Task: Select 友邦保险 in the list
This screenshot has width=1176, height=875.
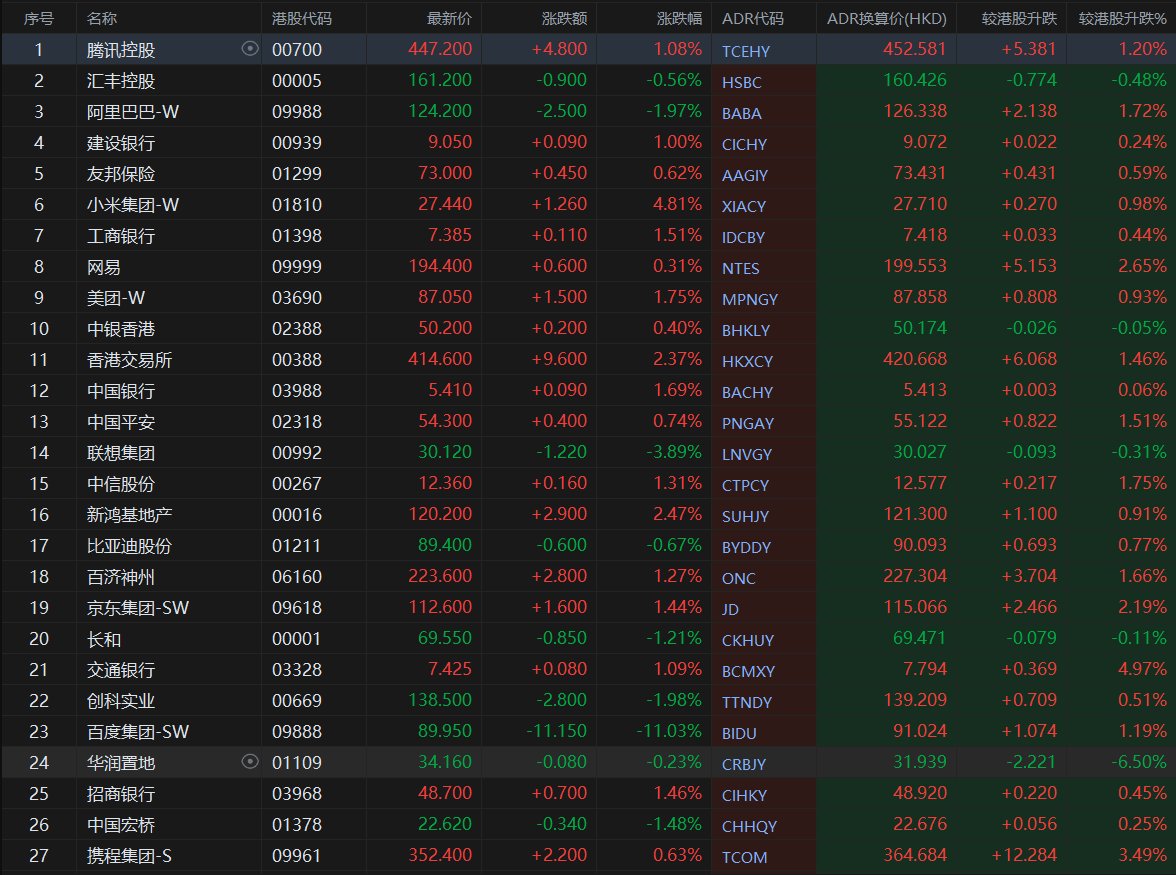Action: (x=121, y=174)
